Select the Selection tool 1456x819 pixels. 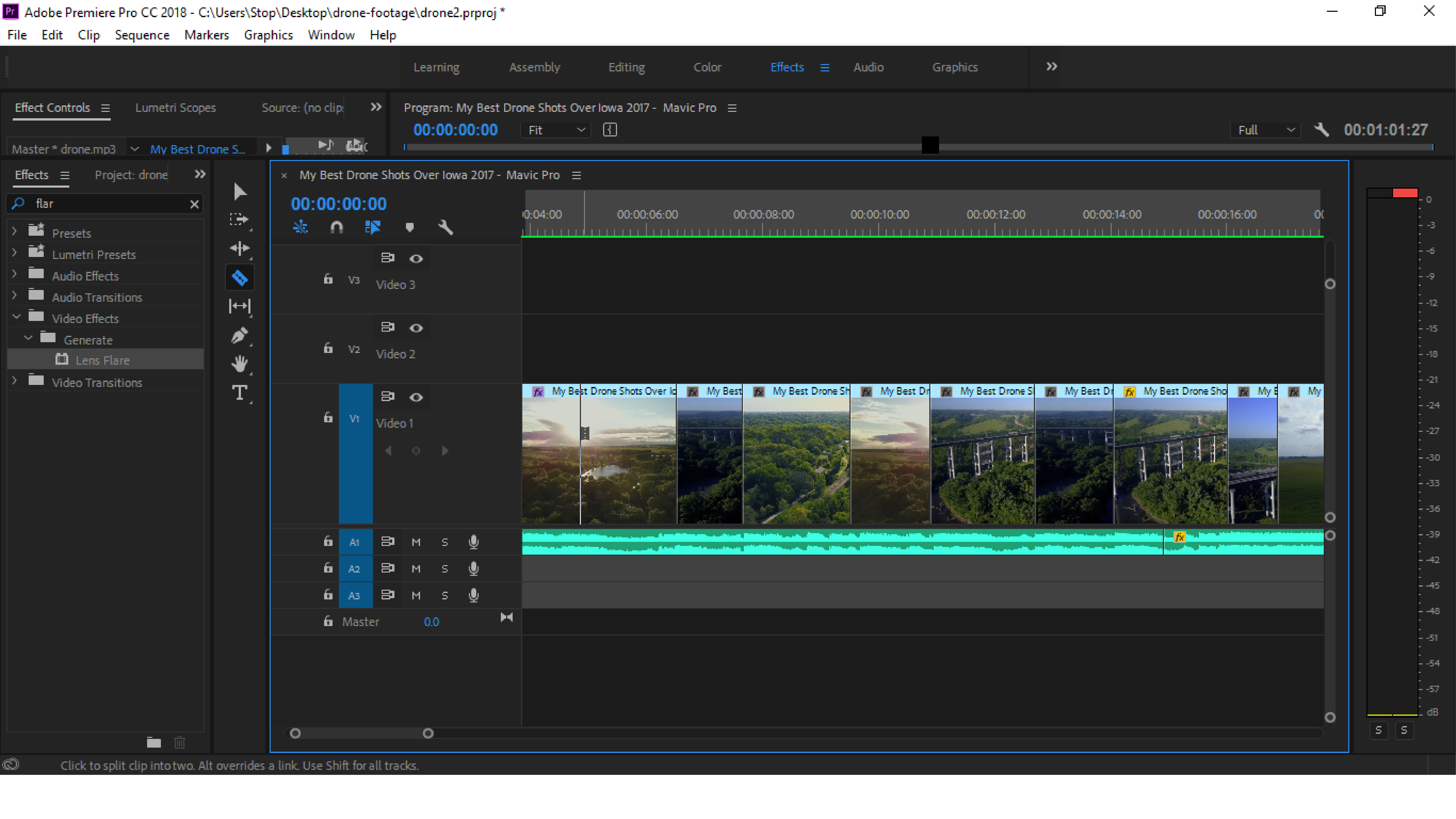[240, 192]
